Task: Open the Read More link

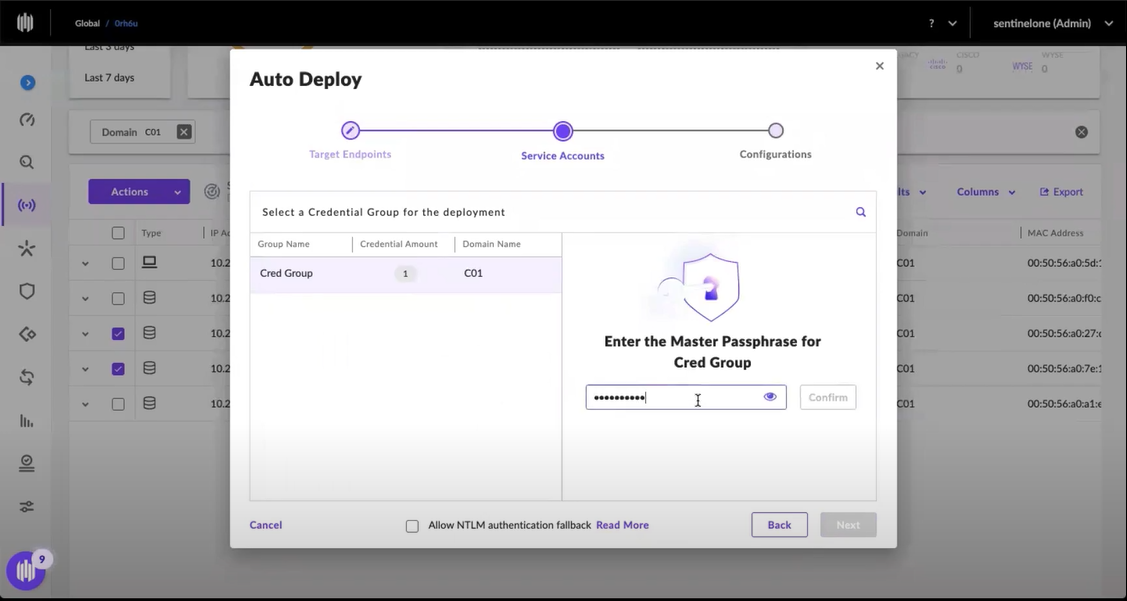Action: (622, 525)
